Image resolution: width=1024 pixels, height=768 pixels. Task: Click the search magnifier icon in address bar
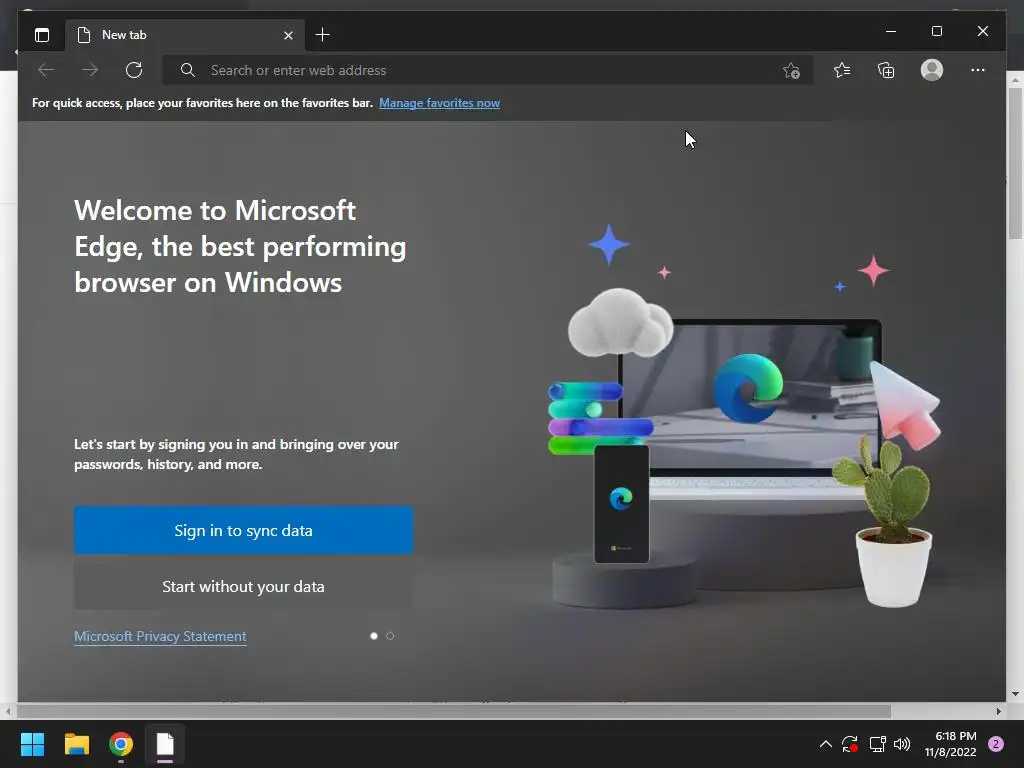187,70
